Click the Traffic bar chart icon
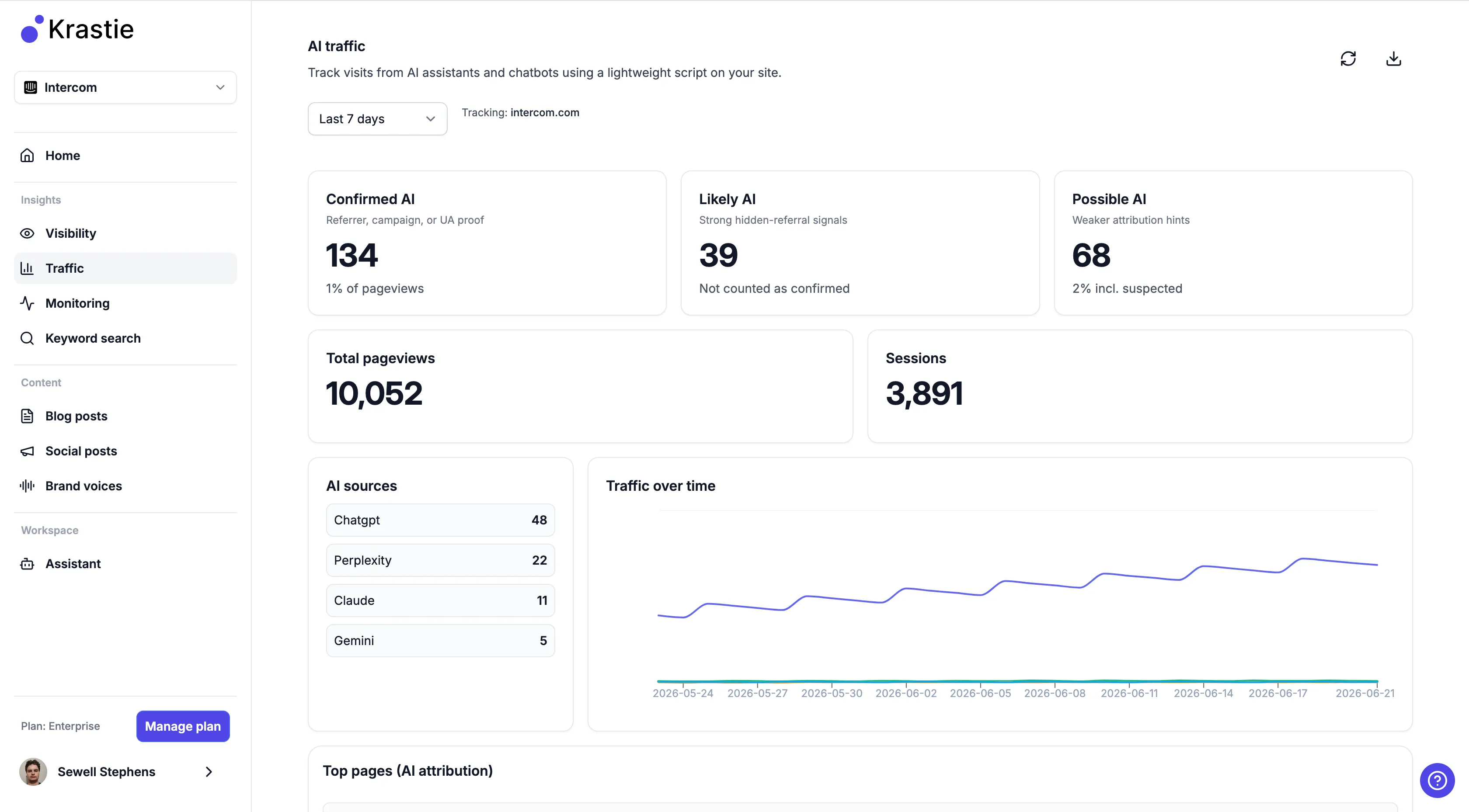The width and height of the screenshot is (1469, 812). pyautogui.click(x=27, y=268)
